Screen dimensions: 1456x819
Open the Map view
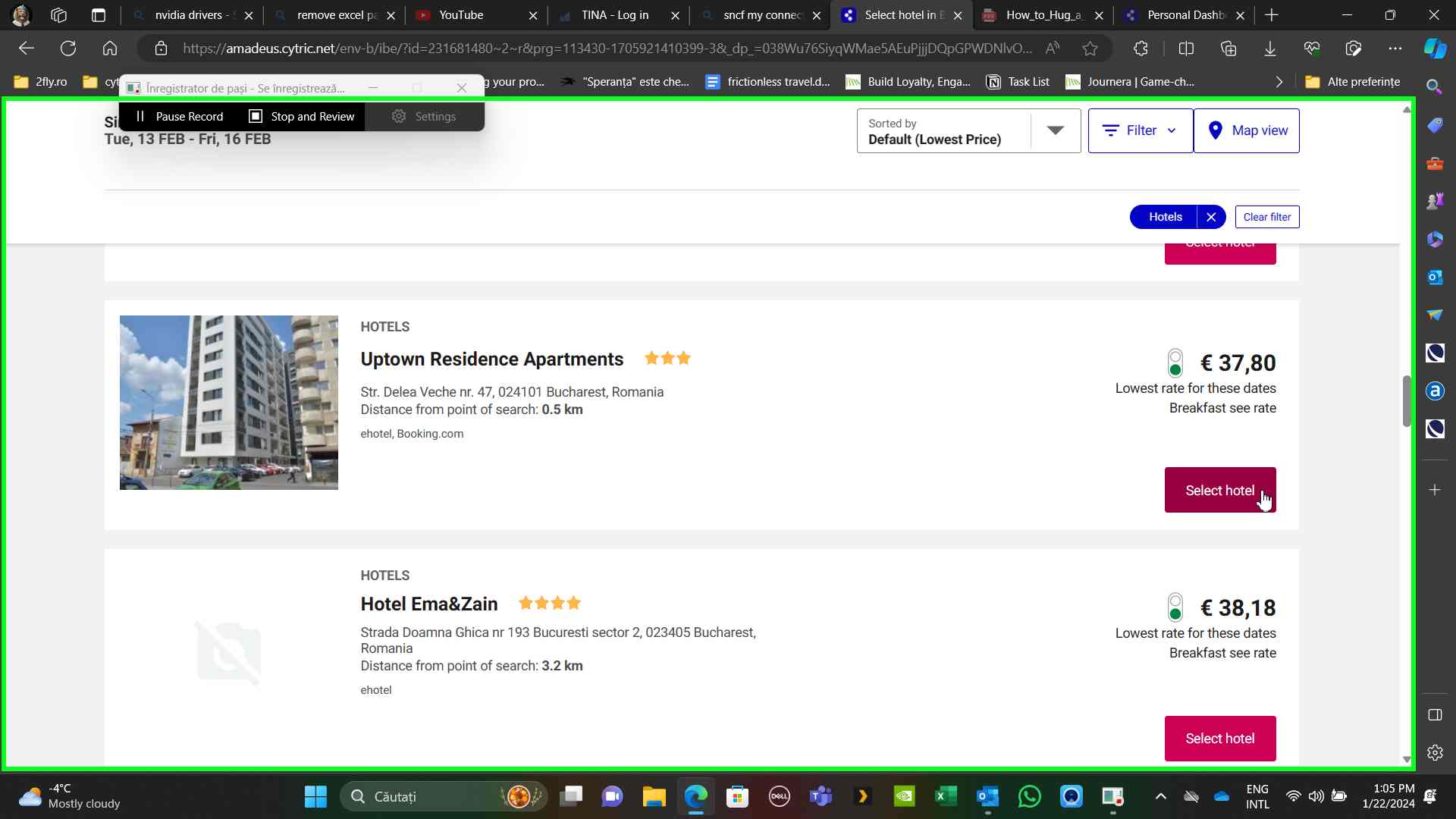pyautogui.click(x=1247, y=130)
